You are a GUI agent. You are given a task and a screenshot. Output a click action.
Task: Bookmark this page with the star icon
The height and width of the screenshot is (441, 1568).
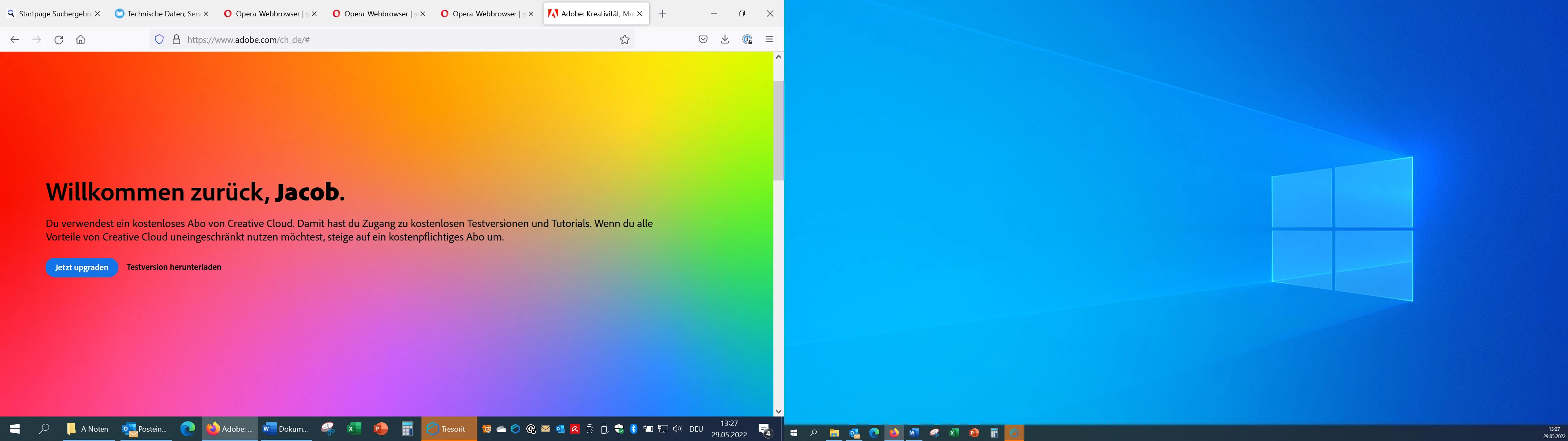click(624, 40)
